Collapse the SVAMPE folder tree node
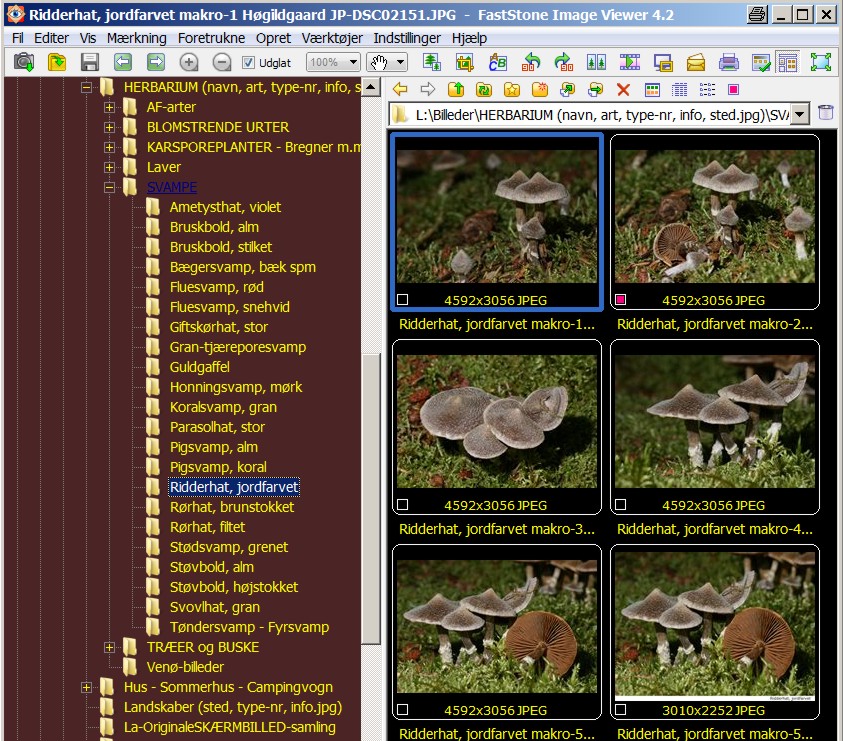 (110, 187)
